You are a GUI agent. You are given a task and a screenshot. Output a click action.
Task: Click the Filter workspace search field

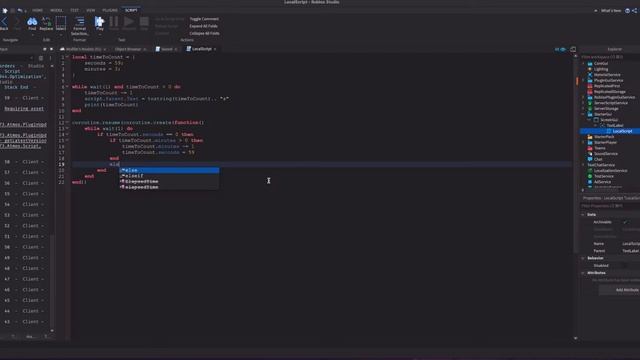click(x=610, y=57)
